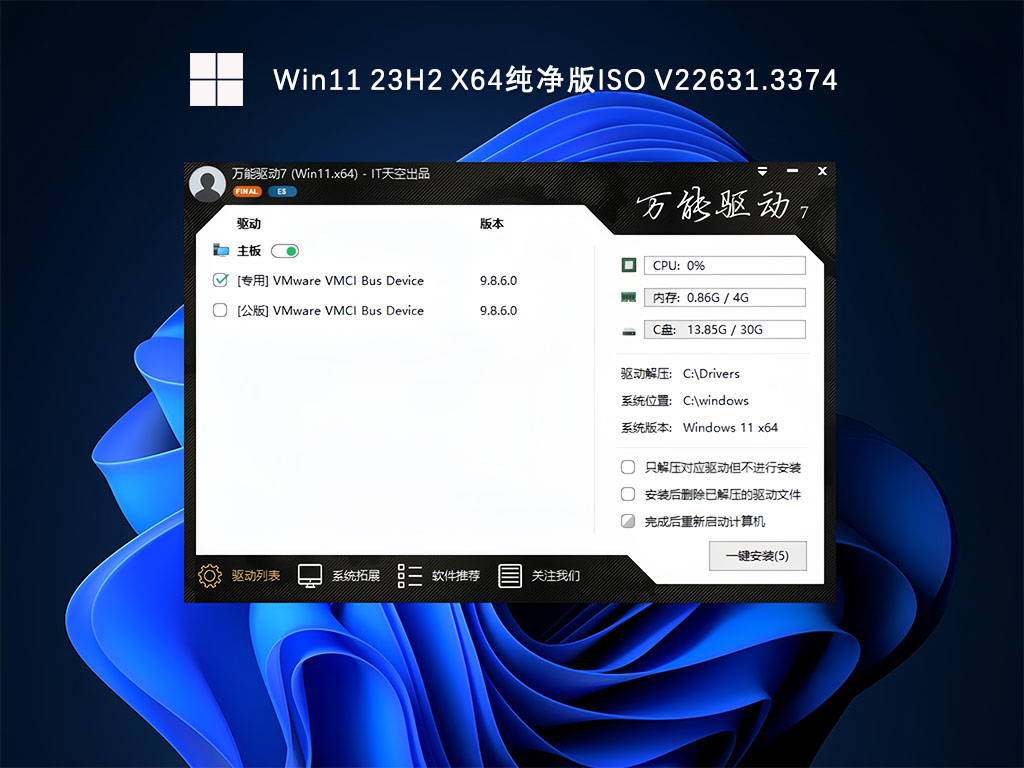This screenshot has width=1024, height=768.
Task: Toggle the 主板 driver switch off
Action: [x=285, y=251]
